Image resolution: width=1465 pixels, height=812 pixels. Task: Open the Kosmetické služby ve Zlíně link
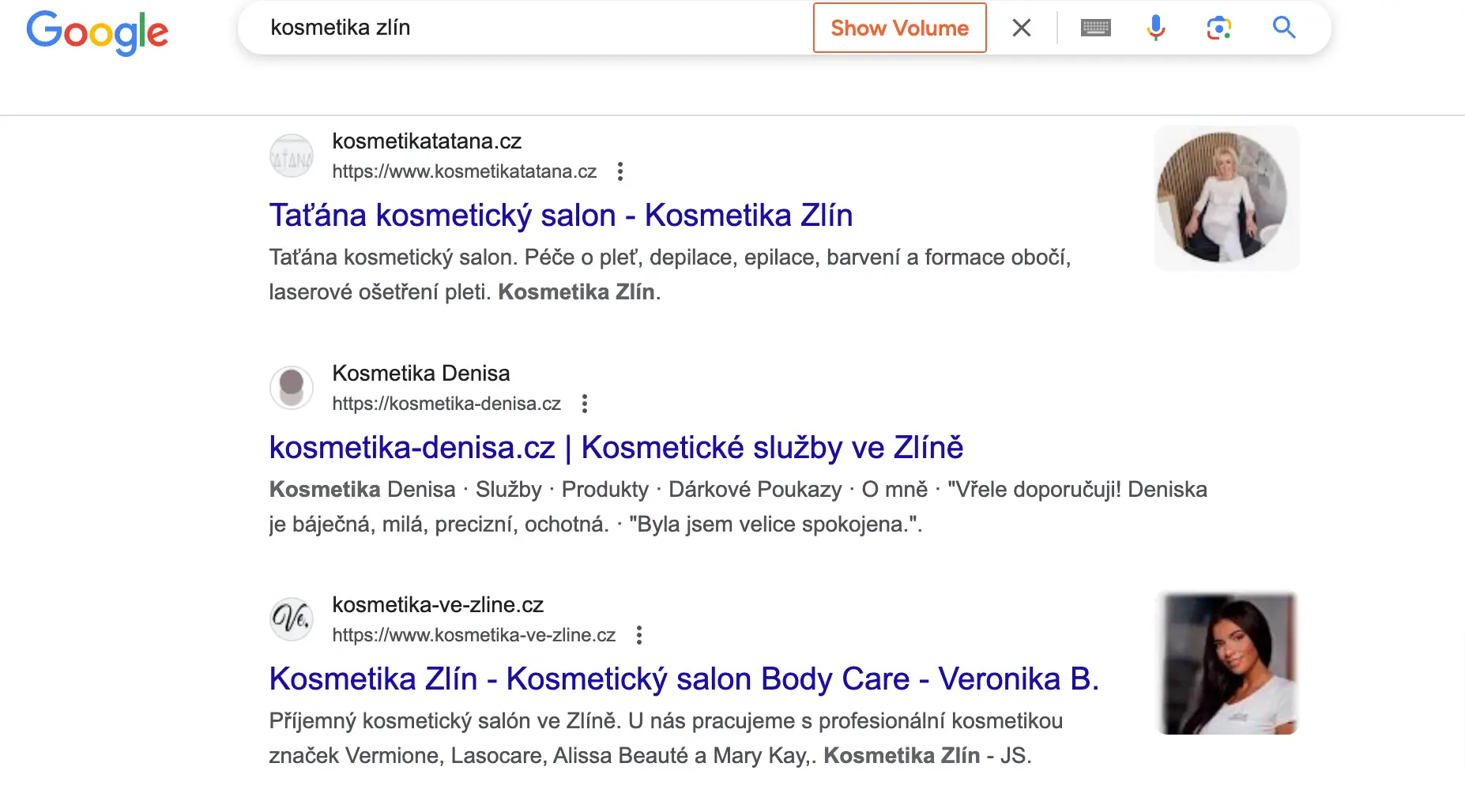click(x=616, y=447)
